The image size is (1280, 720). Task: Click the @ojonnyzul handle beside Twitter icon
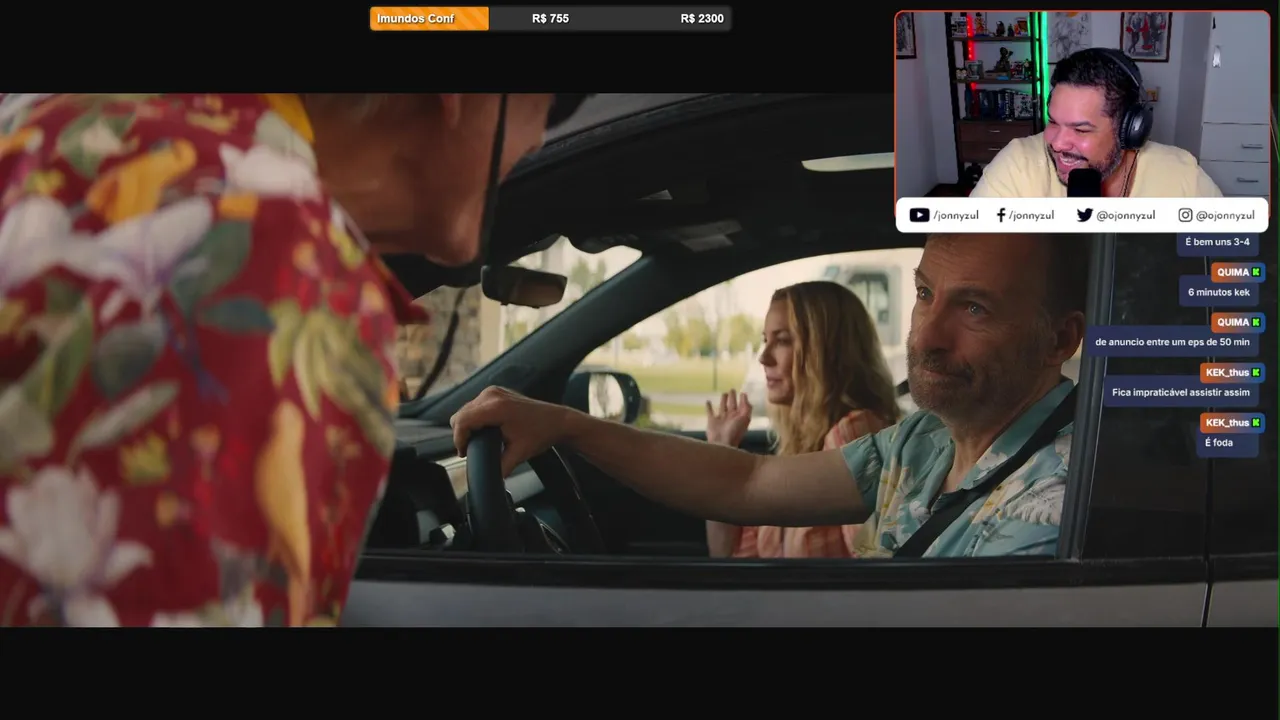(x=1126, y=215)
